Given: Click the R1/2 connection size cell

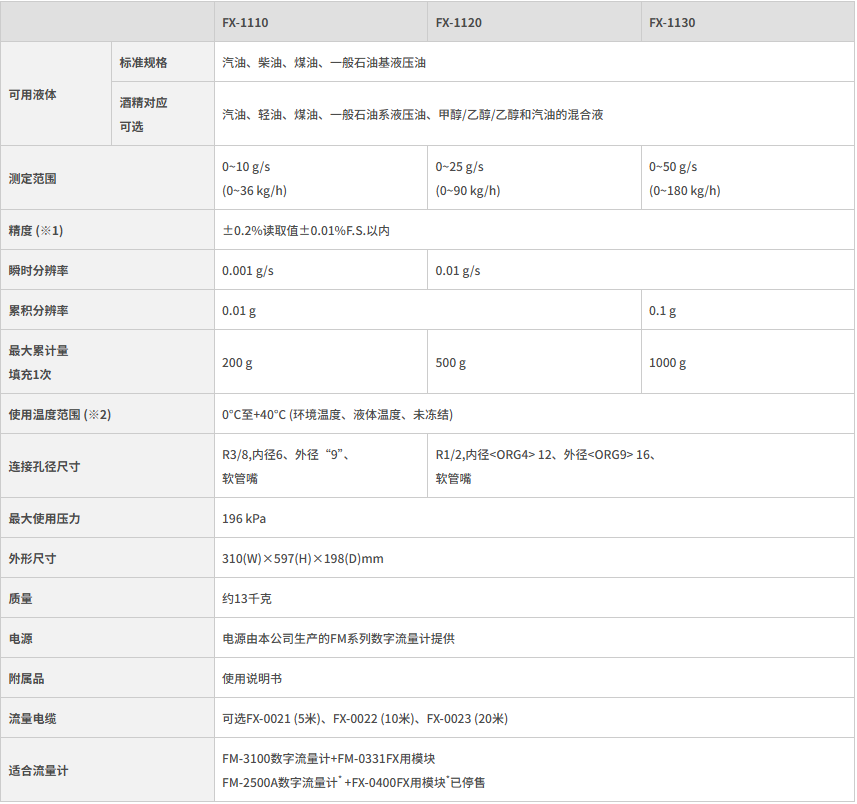Looking at the screenshot, I should [641, 466].
